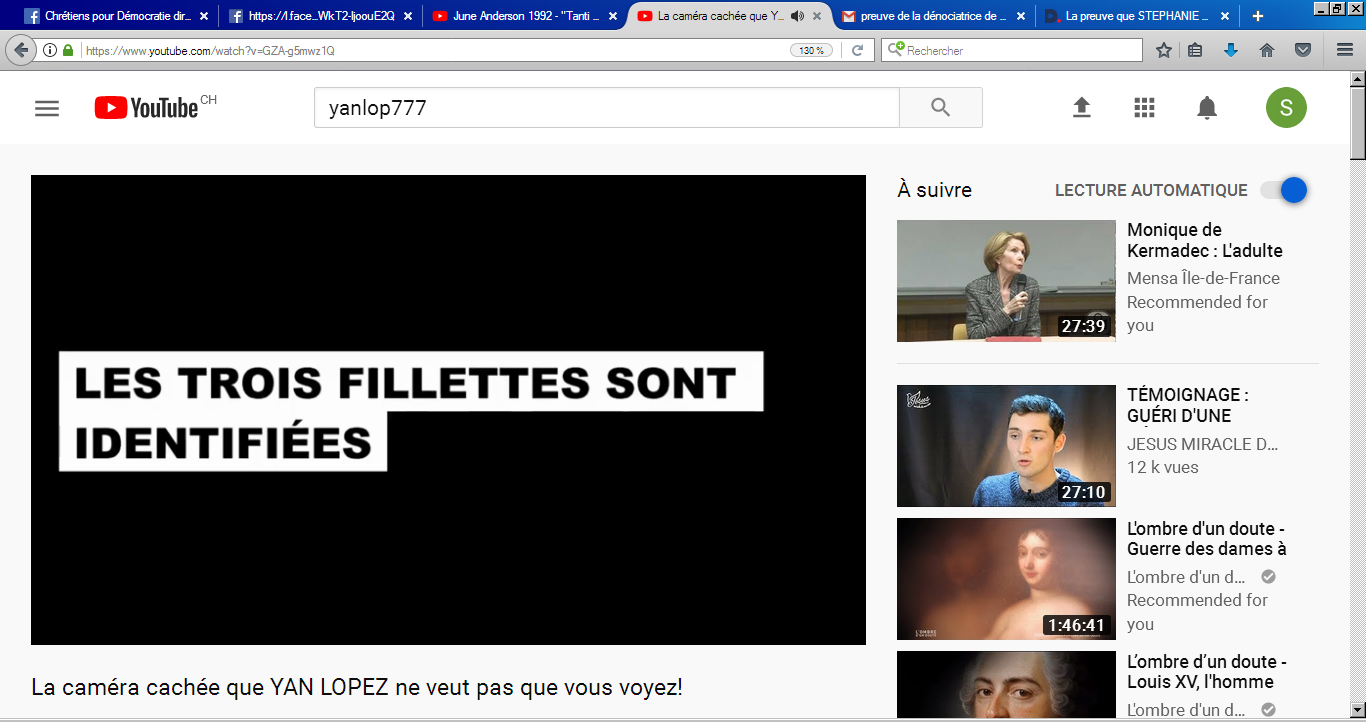Screen dimensions: 1366x722
Task: Click the Rechercher browser search box
Action: 1011,50
